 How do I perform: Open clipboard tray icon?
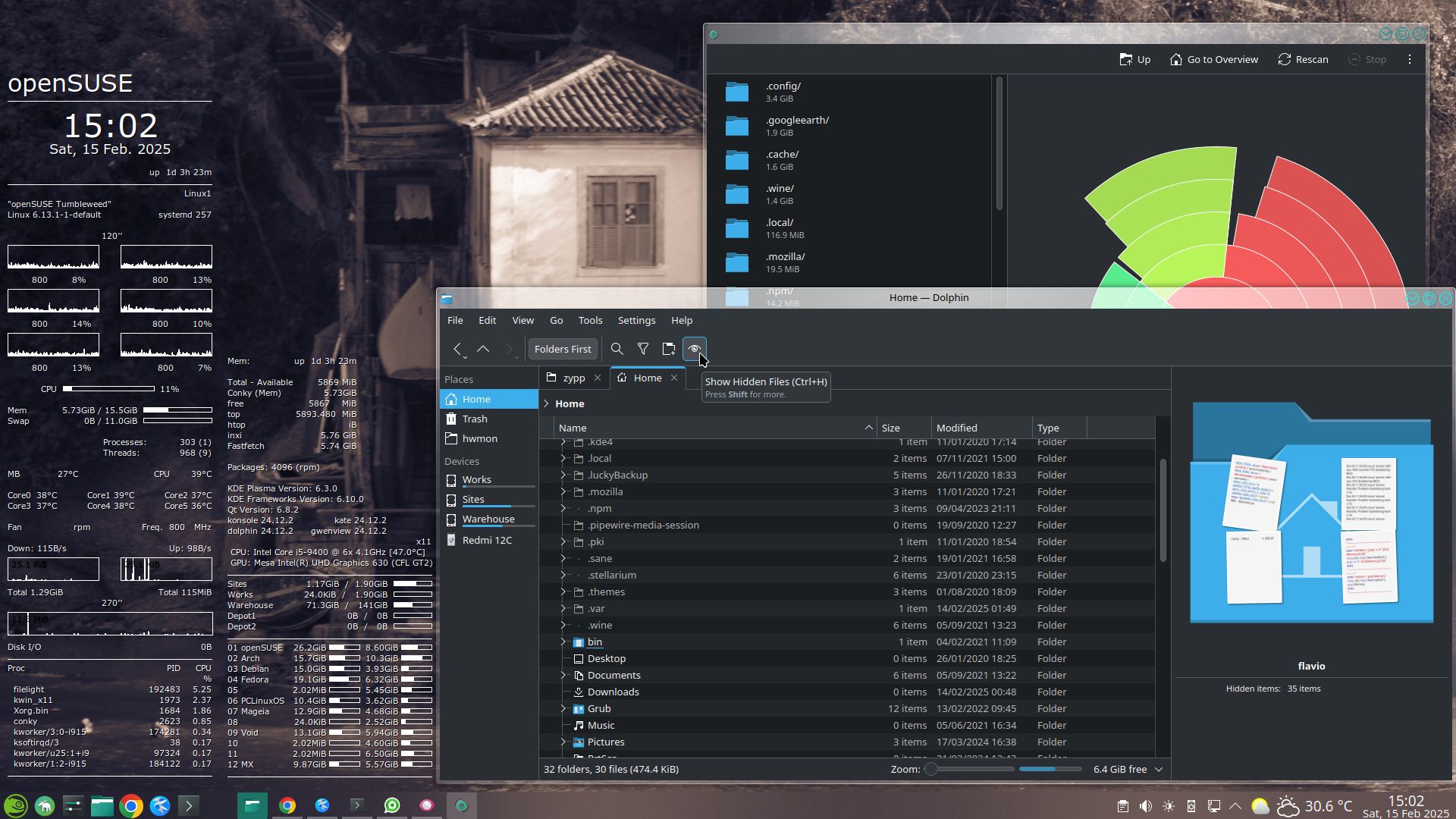click(x=1123, y=806)
